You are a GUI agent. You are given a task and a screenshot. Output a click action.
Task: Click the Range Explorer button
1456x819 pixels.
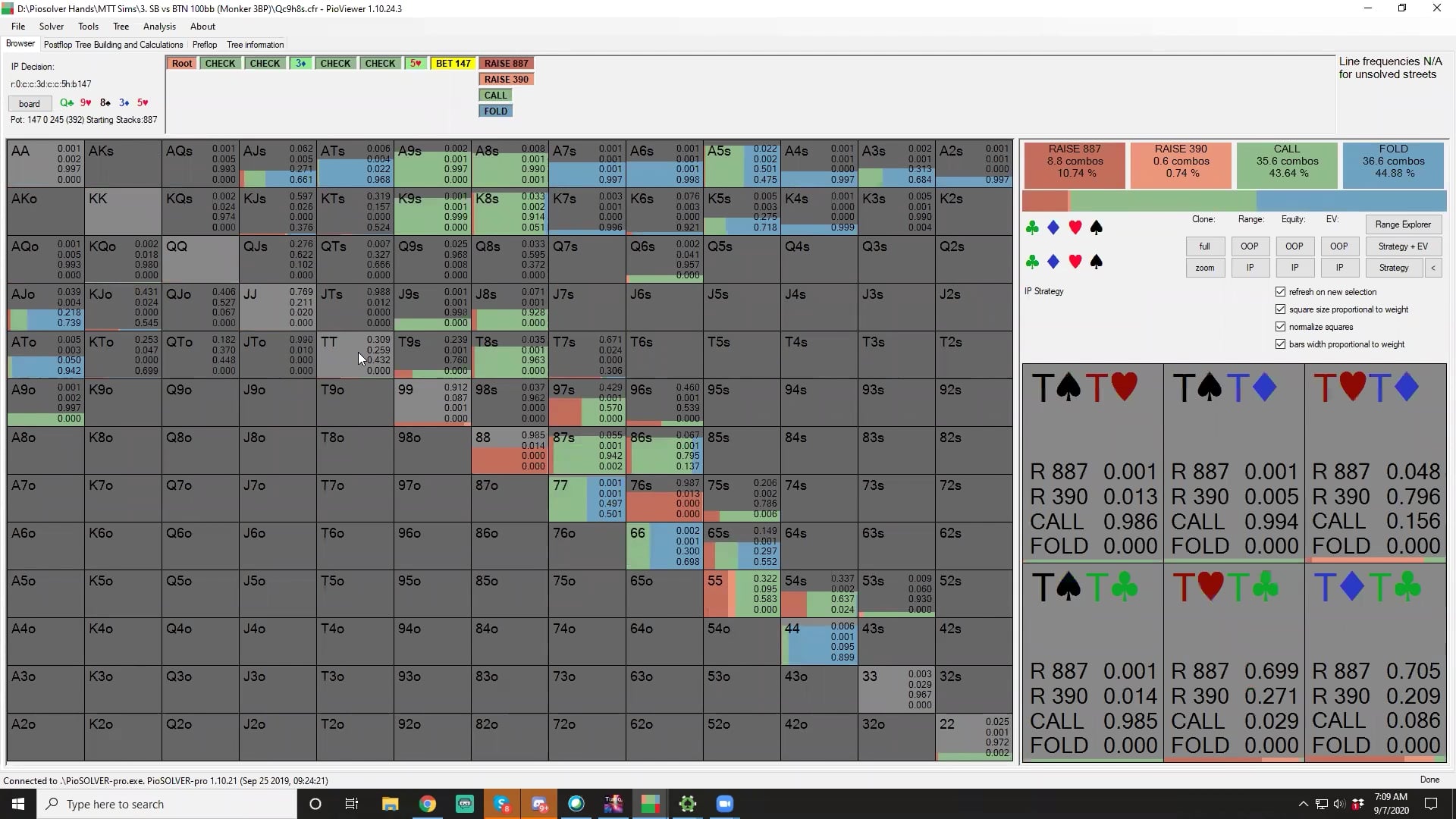pyautogui.click(x=1402, y=224)
